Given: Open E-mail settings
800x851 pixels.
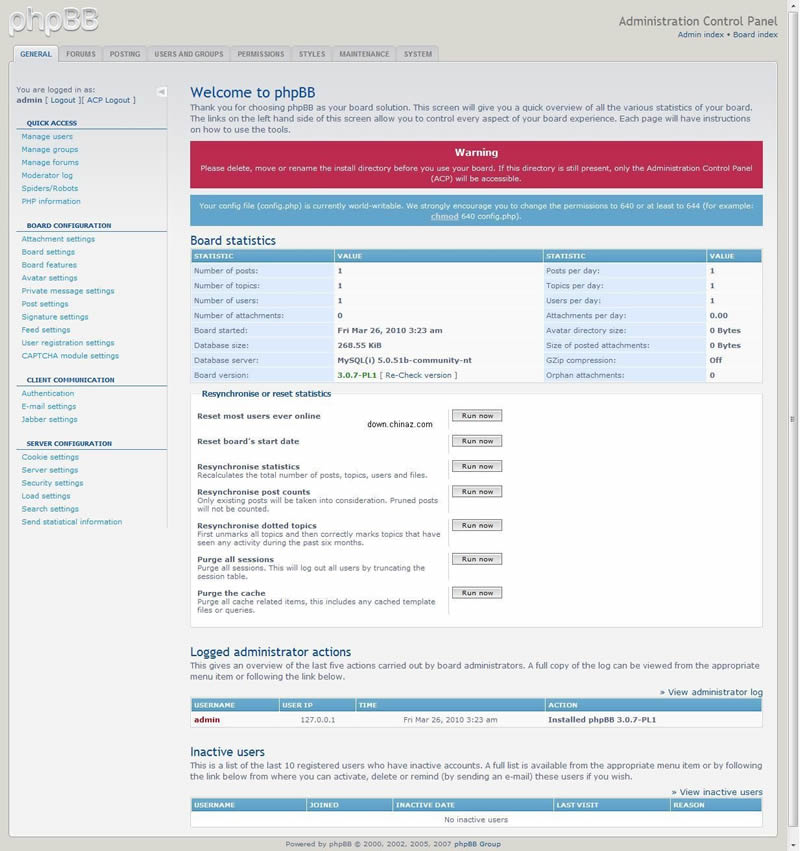Looking at the screenshot, I should pyautogui.click(x=49, y=407).
